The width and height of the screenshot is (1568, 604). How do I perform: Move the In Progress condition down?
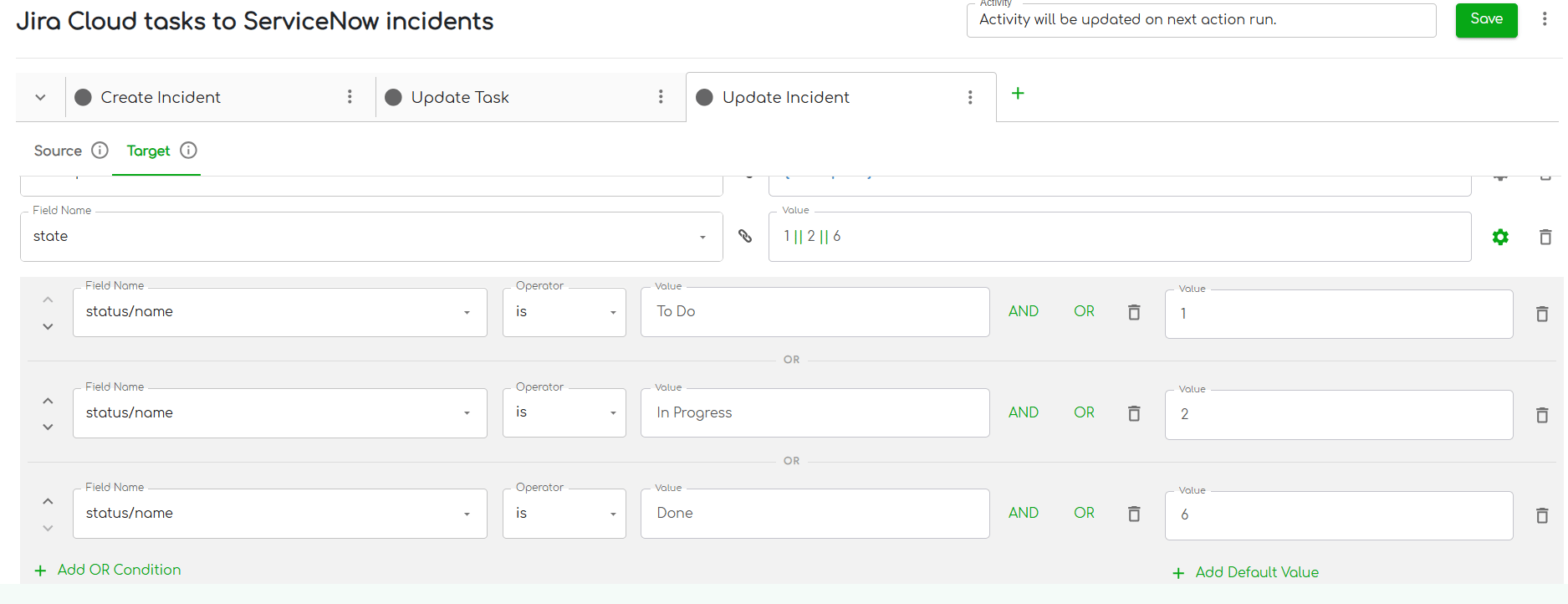click(x=48, y=427)
